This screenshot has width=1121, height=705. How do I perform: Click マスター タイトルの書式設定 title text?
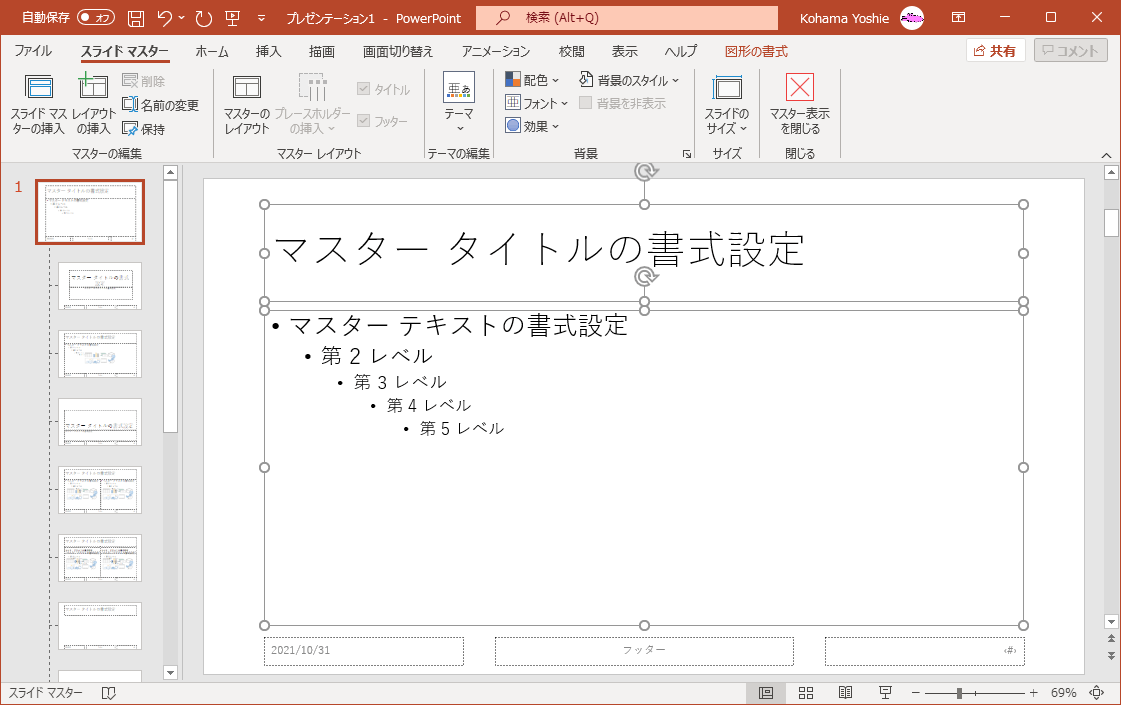(539, 250)
